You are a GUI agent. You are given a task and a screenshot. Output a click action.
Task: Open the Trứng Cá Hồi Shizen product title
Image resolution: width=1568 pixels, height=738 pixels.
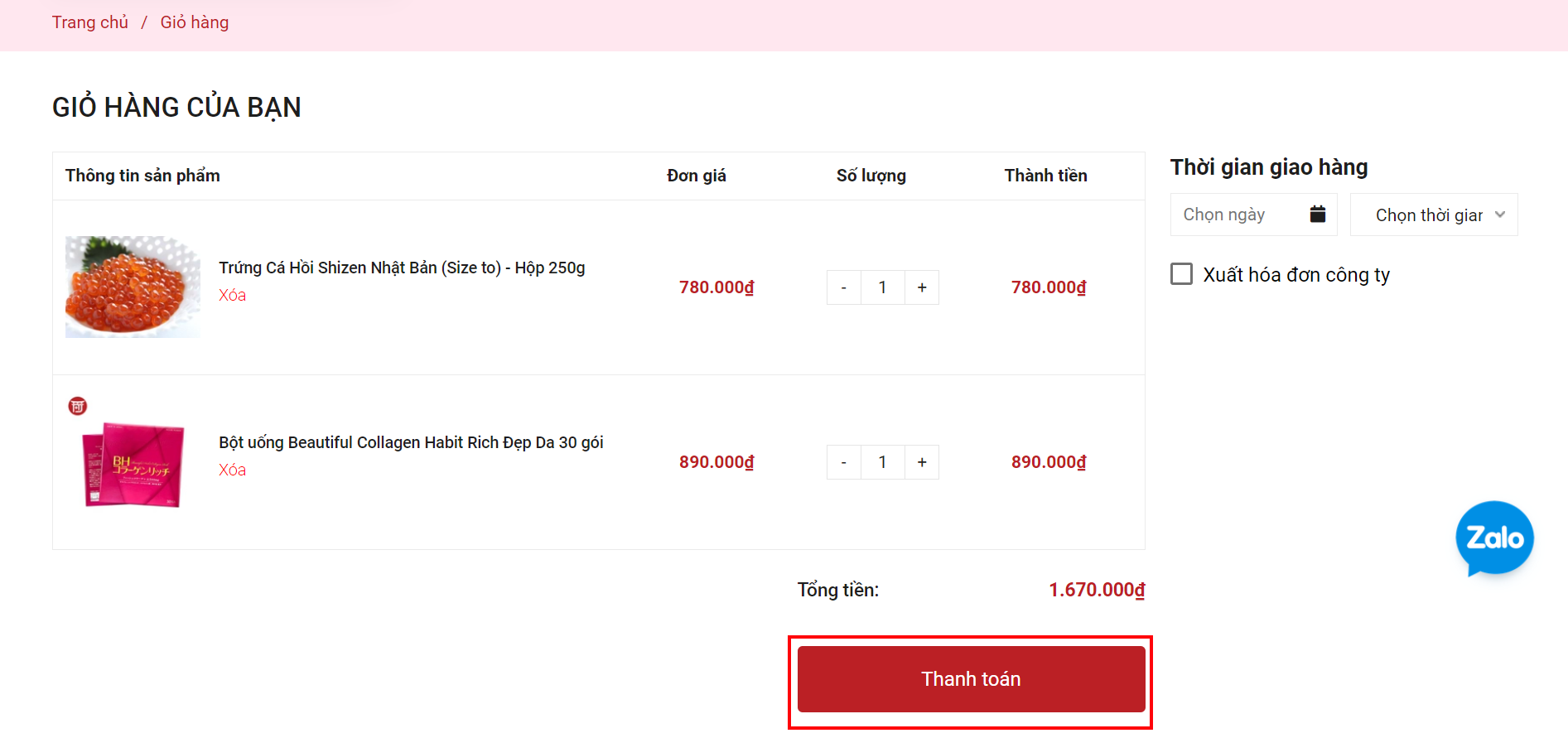pos(402,268)
